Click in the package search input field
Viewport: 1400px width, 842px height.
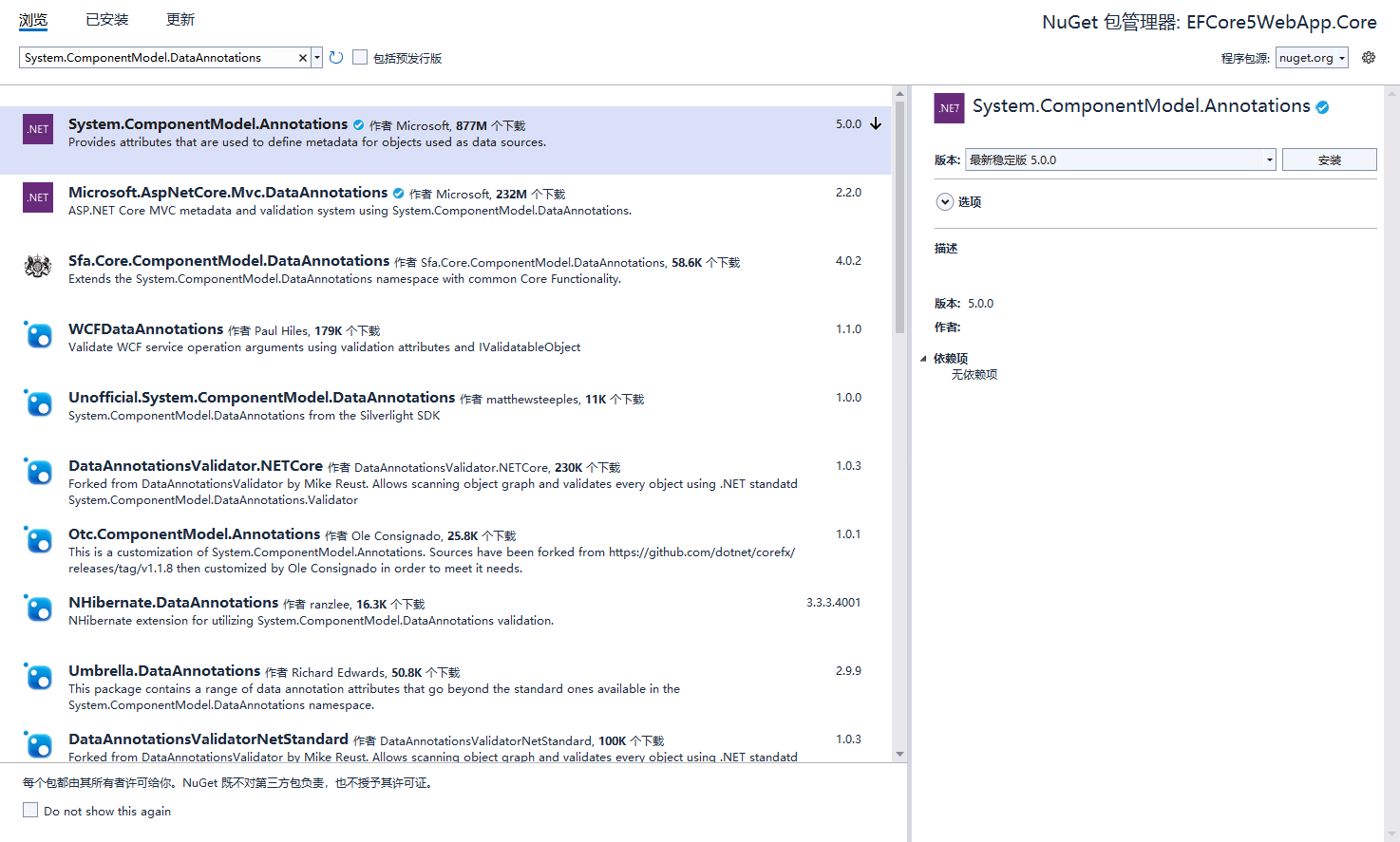coord(158,58)
